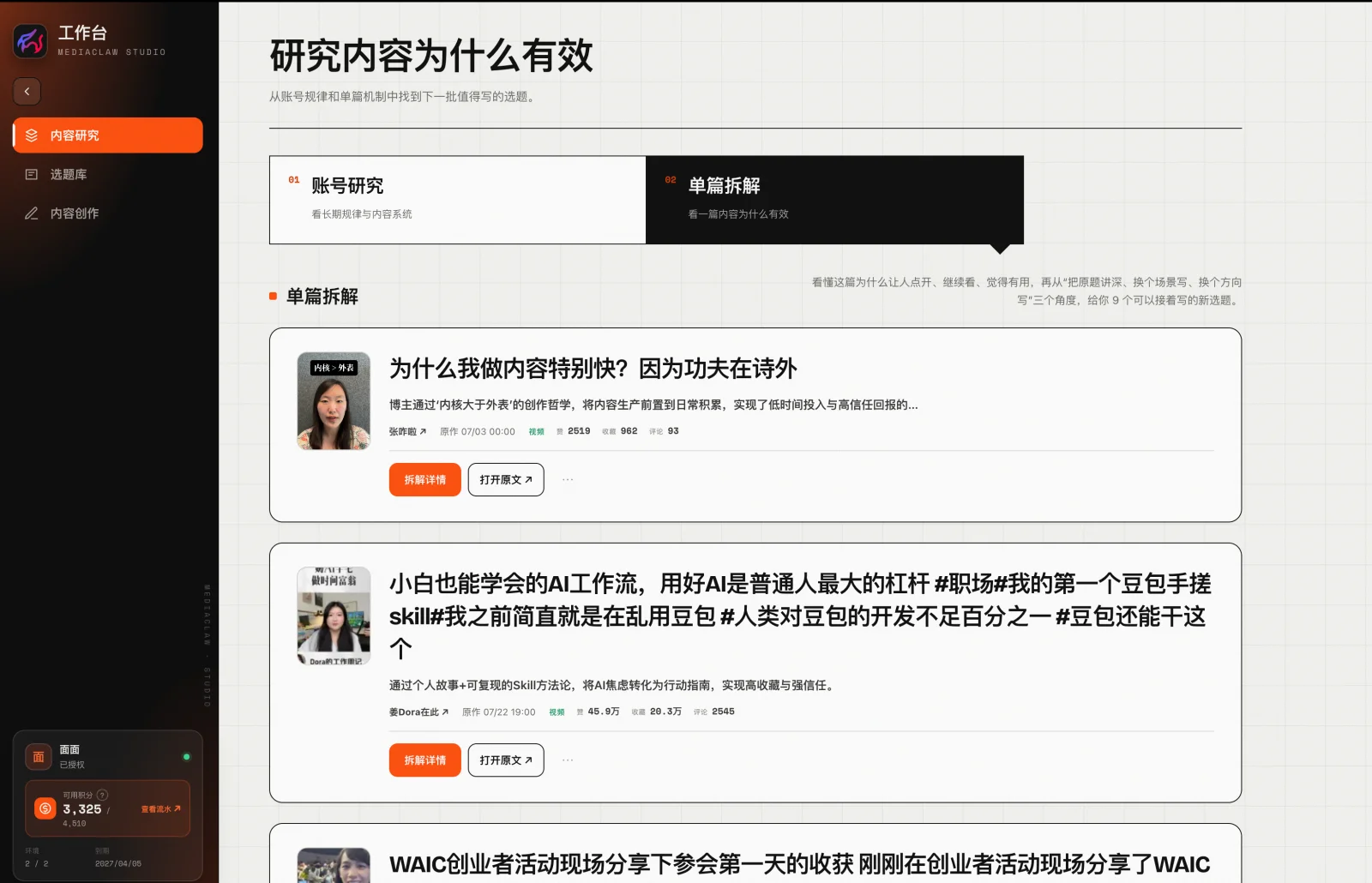
Task: Click the 3,325 available points value
Action: 82,809
